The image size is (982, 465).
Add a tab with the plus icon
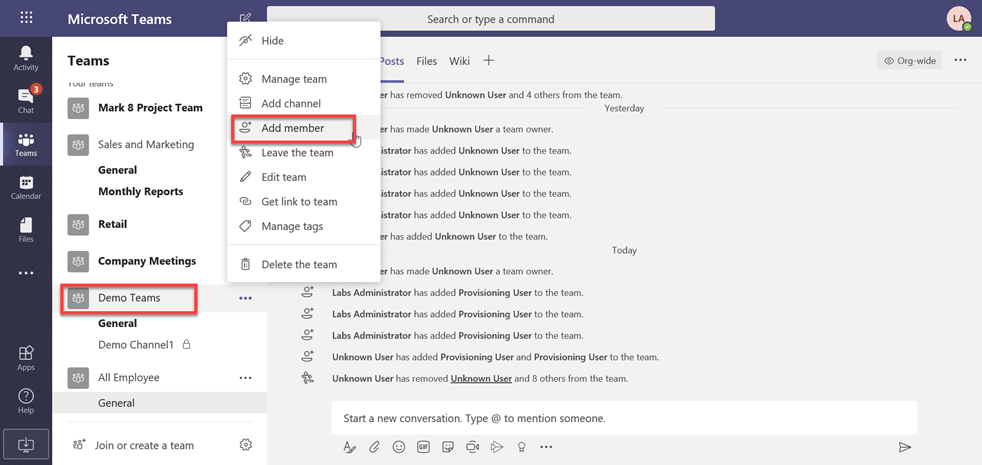point(489,61)
